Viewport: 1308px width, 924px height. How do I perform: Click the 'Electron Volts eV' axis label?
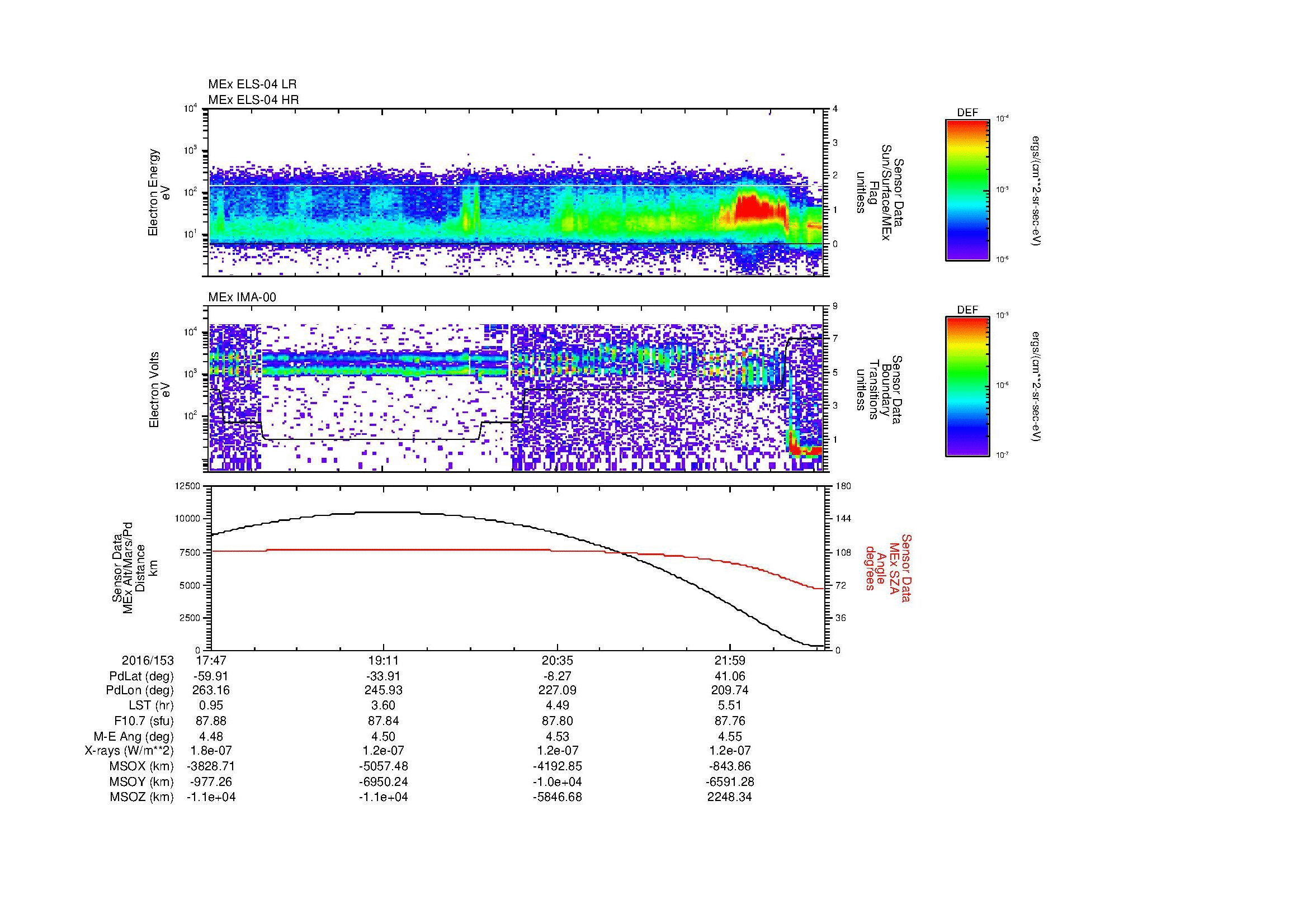point(160,390)
